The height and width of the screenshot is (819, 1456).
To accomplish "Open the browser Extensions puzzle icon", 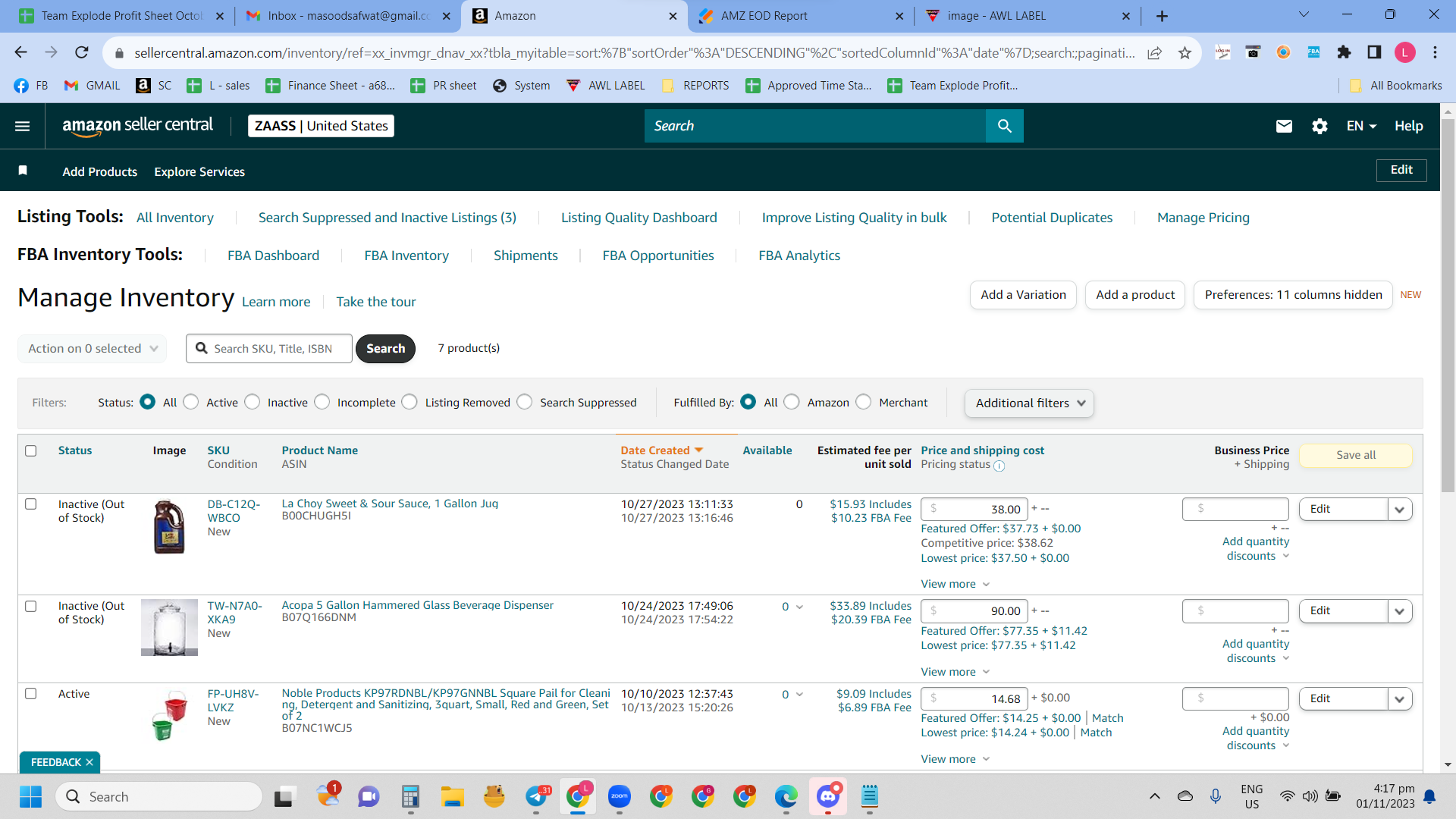I will point(1344,52).
